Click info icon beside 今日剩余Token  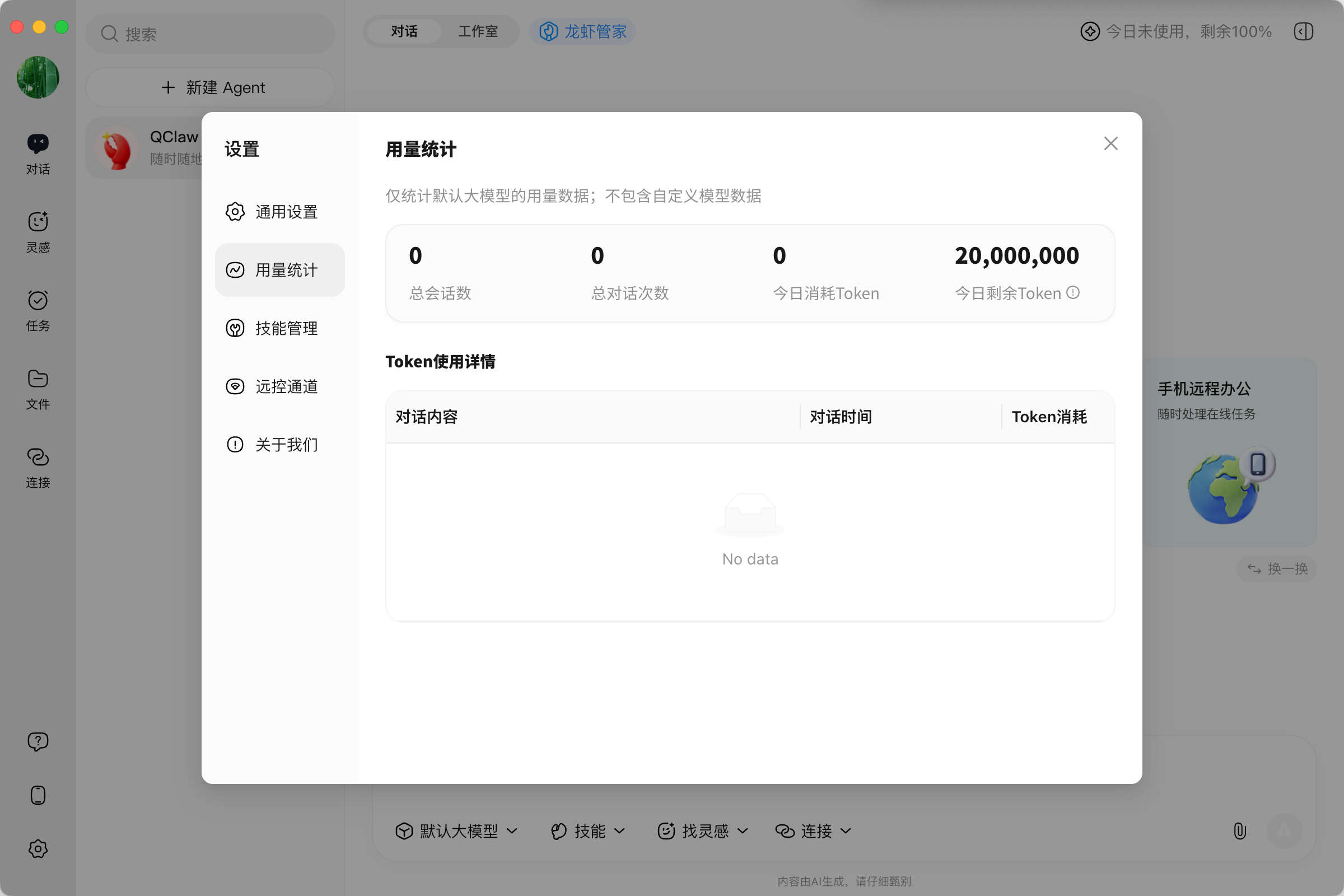[1073, 292]
